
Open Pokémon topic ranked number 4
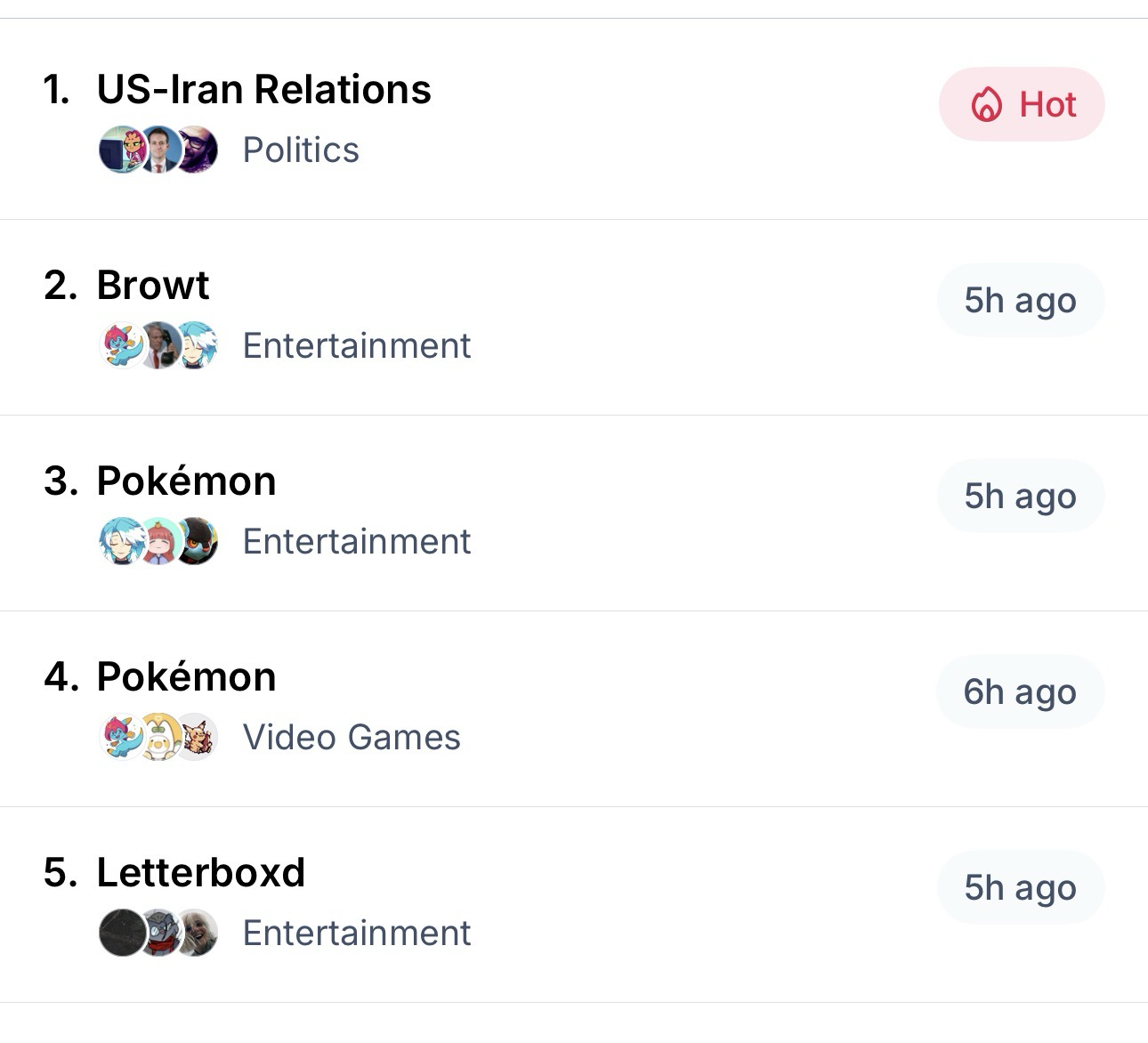click(186, 677)
